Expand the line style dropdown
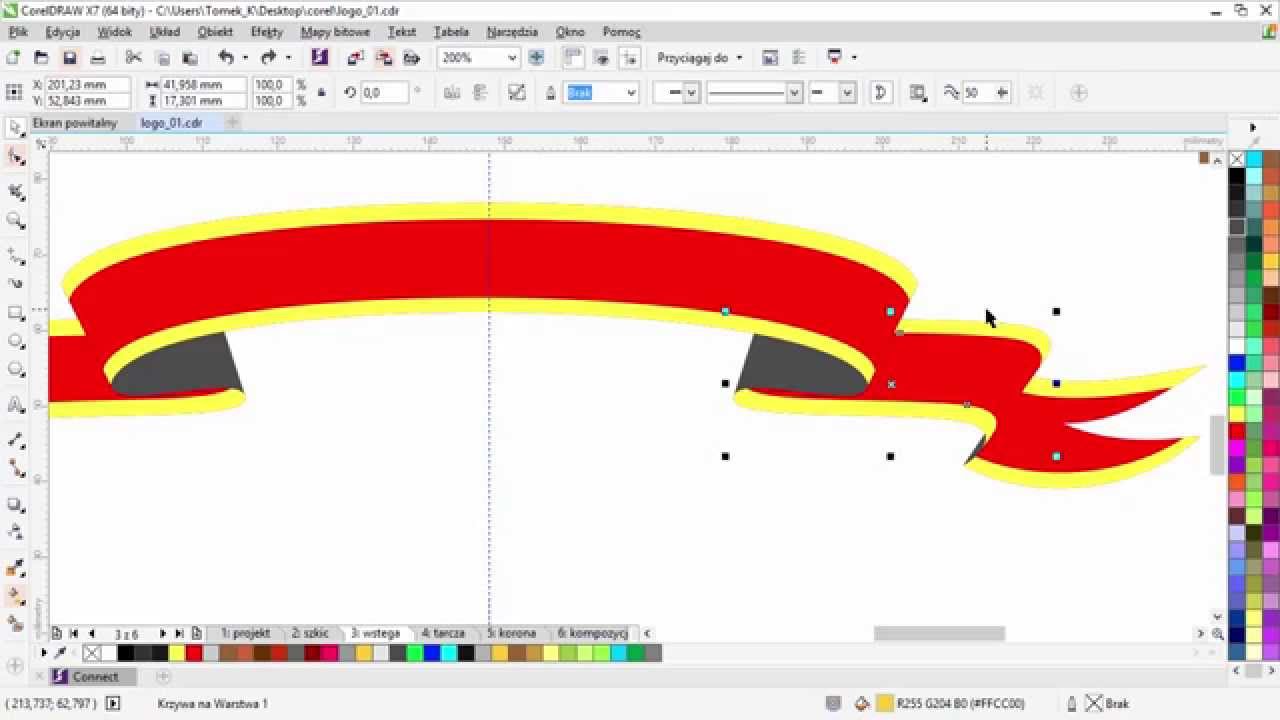This screenshot has height=720, width=1280. [x=794, y=93]
